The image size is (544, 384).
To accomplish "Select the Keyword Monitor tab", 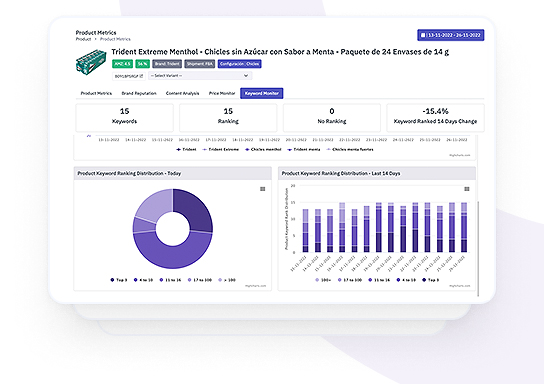I will (x=262, y=93).
